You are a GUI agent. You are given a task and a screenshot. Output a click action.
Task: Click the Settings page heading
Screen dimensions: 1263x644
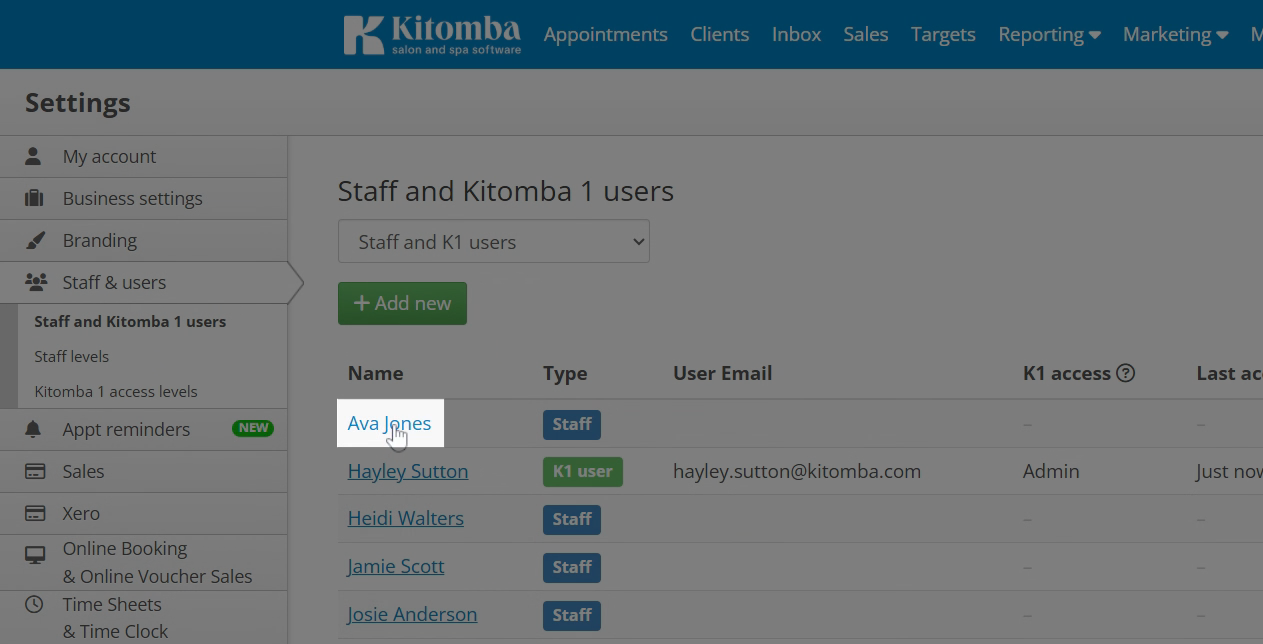tap(78, 102)
